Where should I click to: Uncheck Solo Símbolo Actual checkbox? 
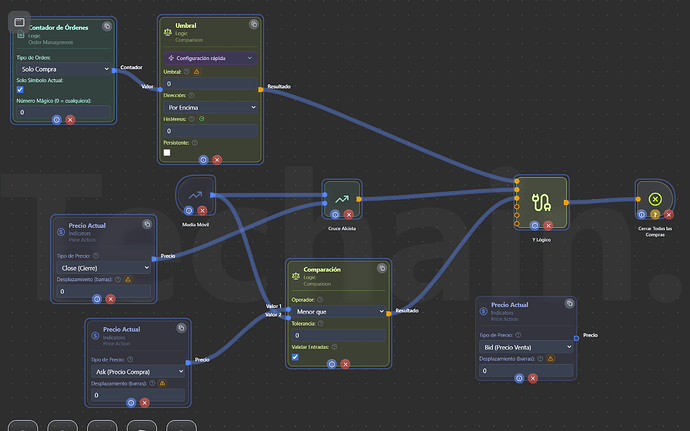tap(21, 90)
